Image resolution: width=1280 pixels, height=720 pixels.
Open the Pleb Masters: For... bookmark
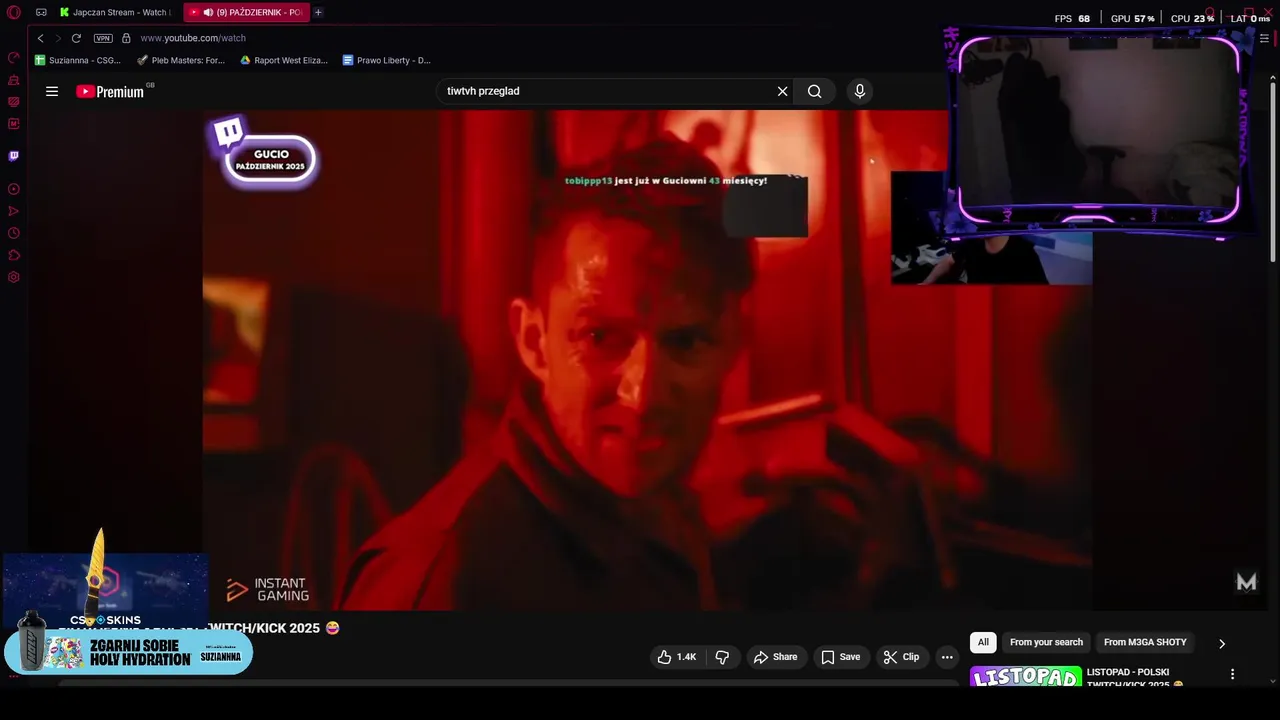(x=181, y=60)
